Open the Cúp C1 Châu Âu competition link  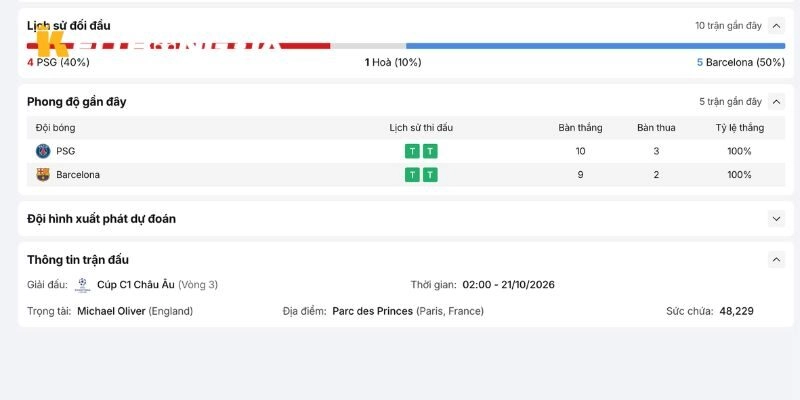(136, 285)
